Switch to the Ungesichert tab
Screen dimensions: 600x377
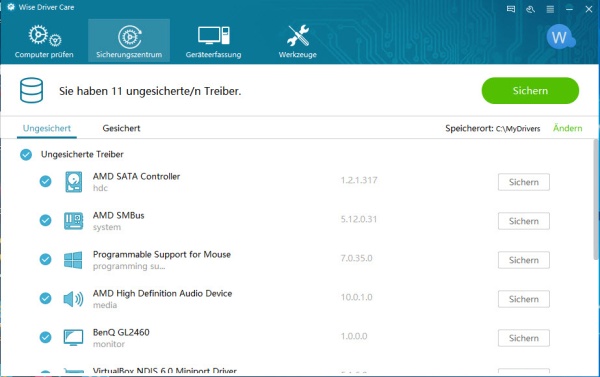47,129
